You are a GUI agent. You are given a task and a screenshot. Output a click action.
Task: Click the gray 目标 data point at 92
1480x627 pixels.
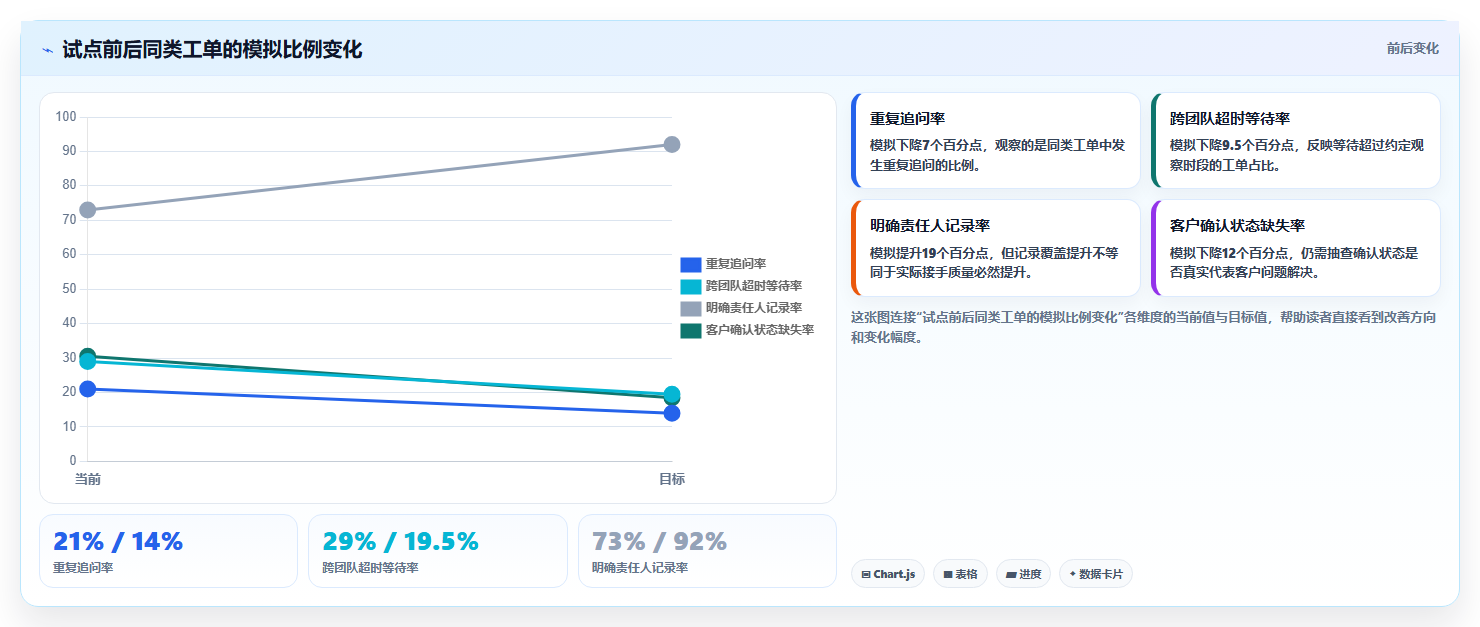click(672, 145)
